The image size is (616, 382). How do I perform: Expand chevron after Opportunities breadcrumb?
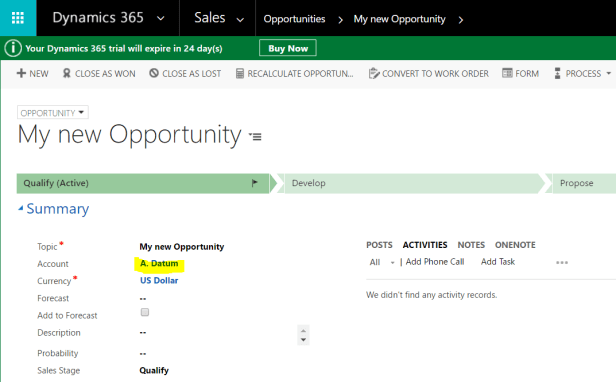(x=340, y=20)
